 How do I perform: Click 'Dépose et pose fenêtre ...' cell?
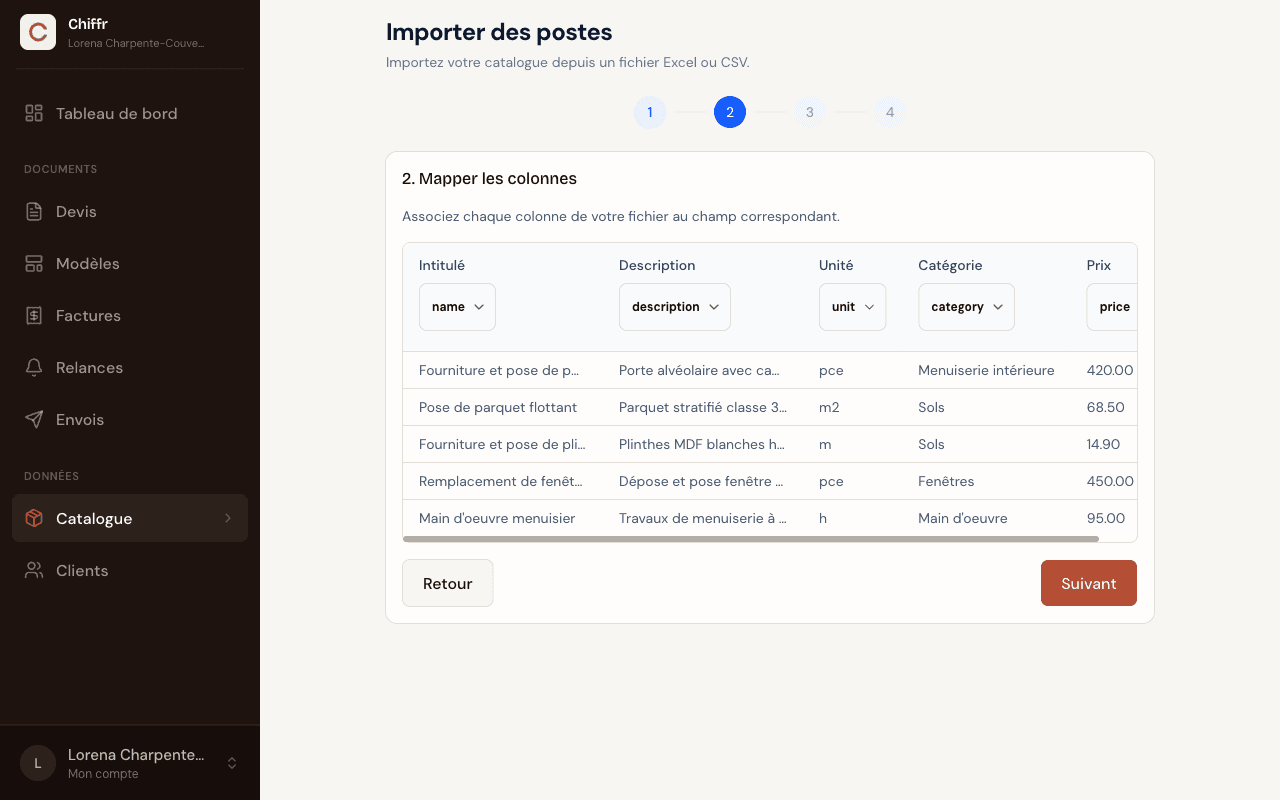pos(701,481)
